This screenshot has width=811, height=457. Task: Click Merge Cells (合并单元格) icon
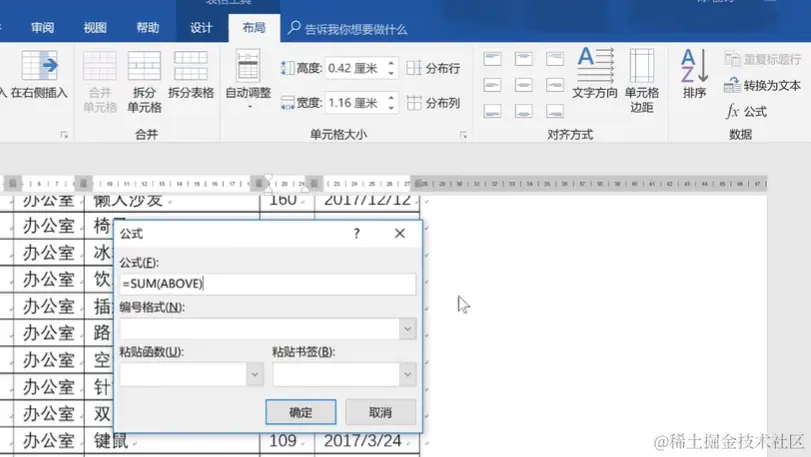[99, 66]
